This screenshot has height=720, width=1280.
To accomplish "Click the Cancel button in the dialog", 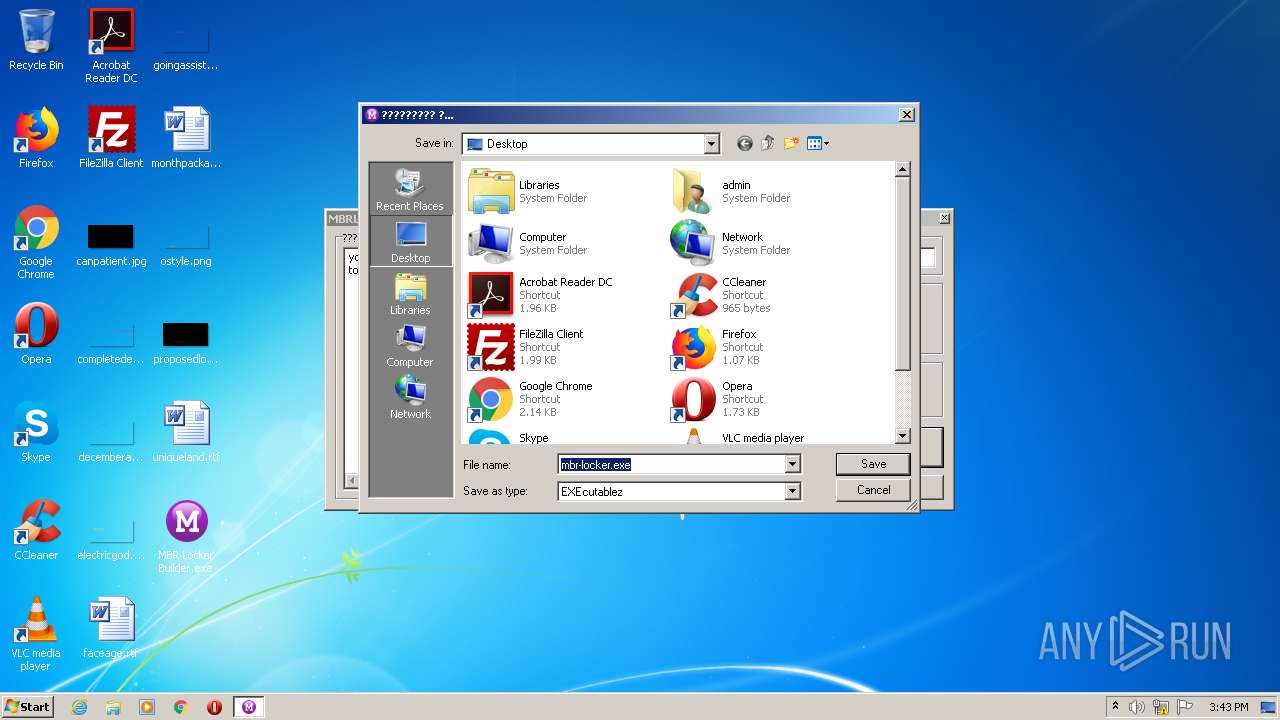I will pyautogui.click(x=873, y=490).
